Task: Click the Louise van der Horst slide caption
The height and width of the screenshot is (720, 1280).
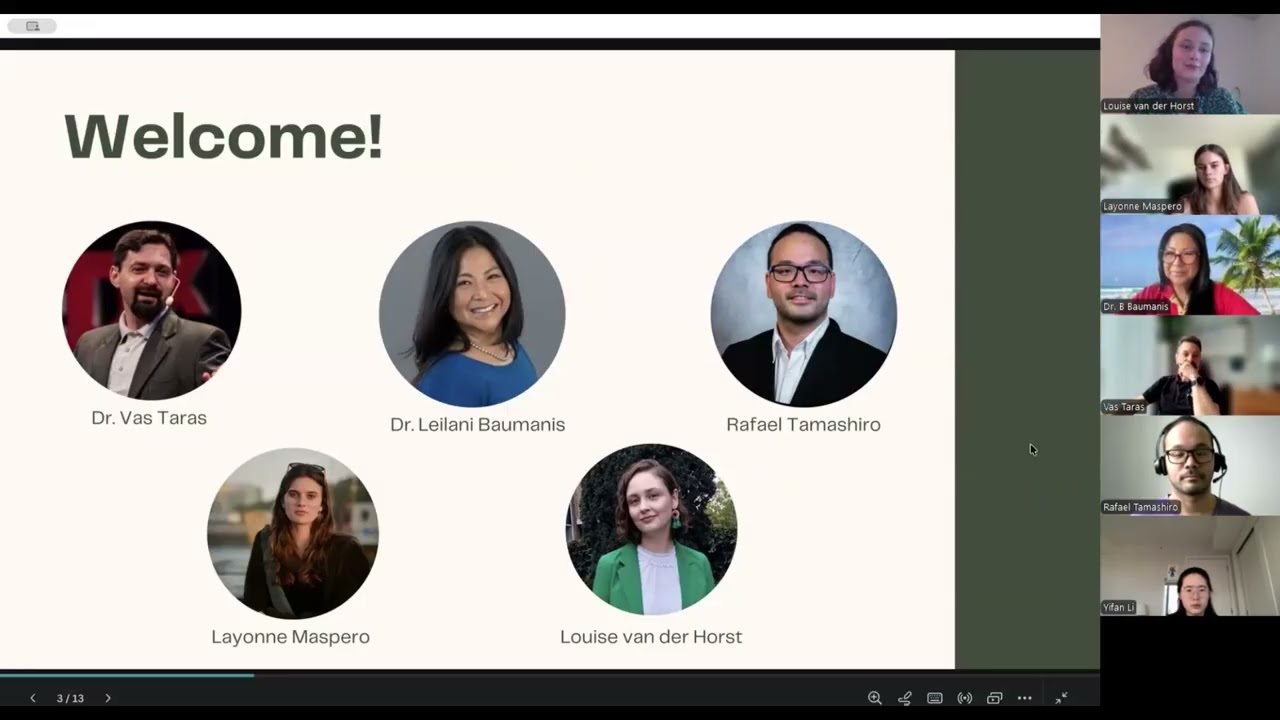Action: [x=651, y=637]
